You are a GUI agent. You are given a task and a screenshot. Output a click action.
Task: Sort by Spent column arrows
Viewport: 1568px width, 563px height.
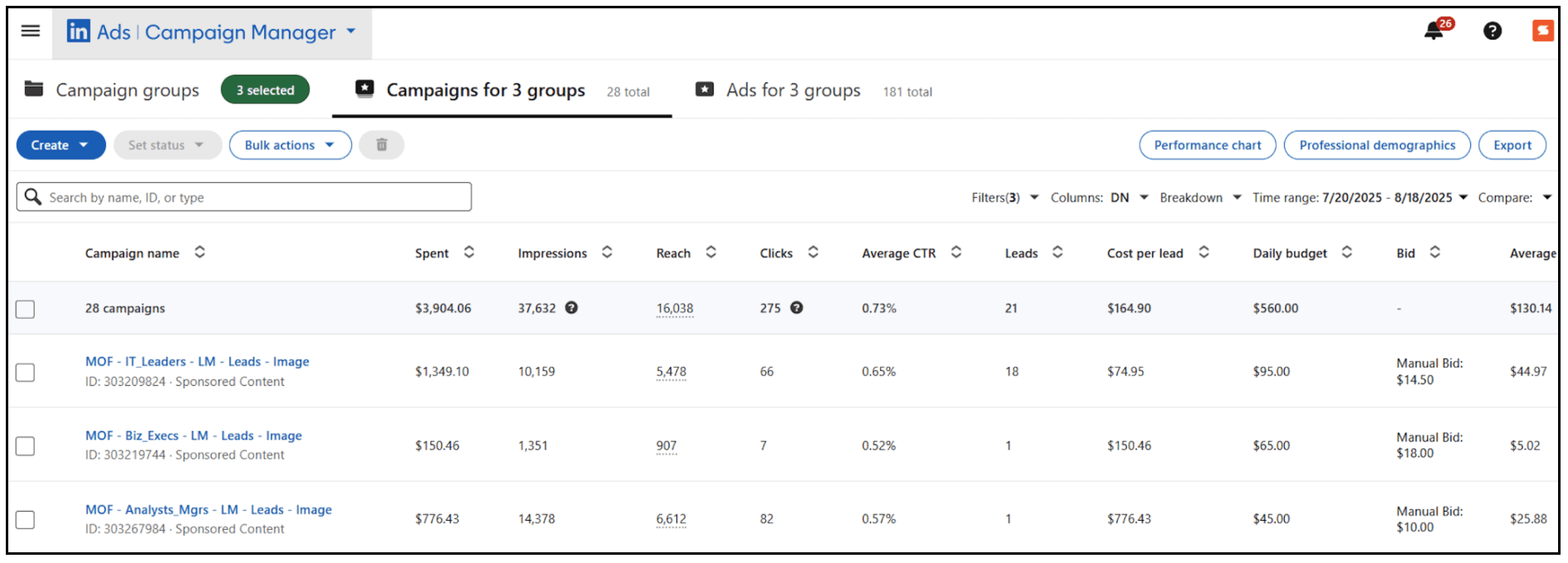tap(469, 252)
